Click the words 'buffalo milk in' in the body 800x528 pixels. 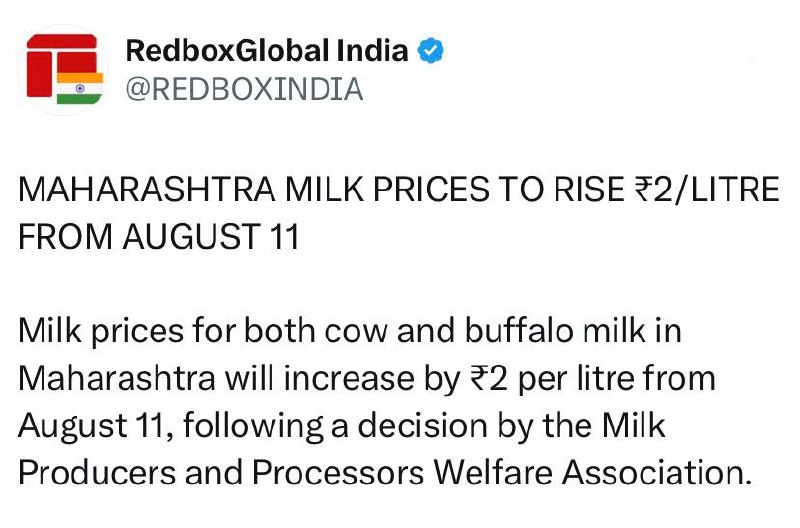coord(573,331)
